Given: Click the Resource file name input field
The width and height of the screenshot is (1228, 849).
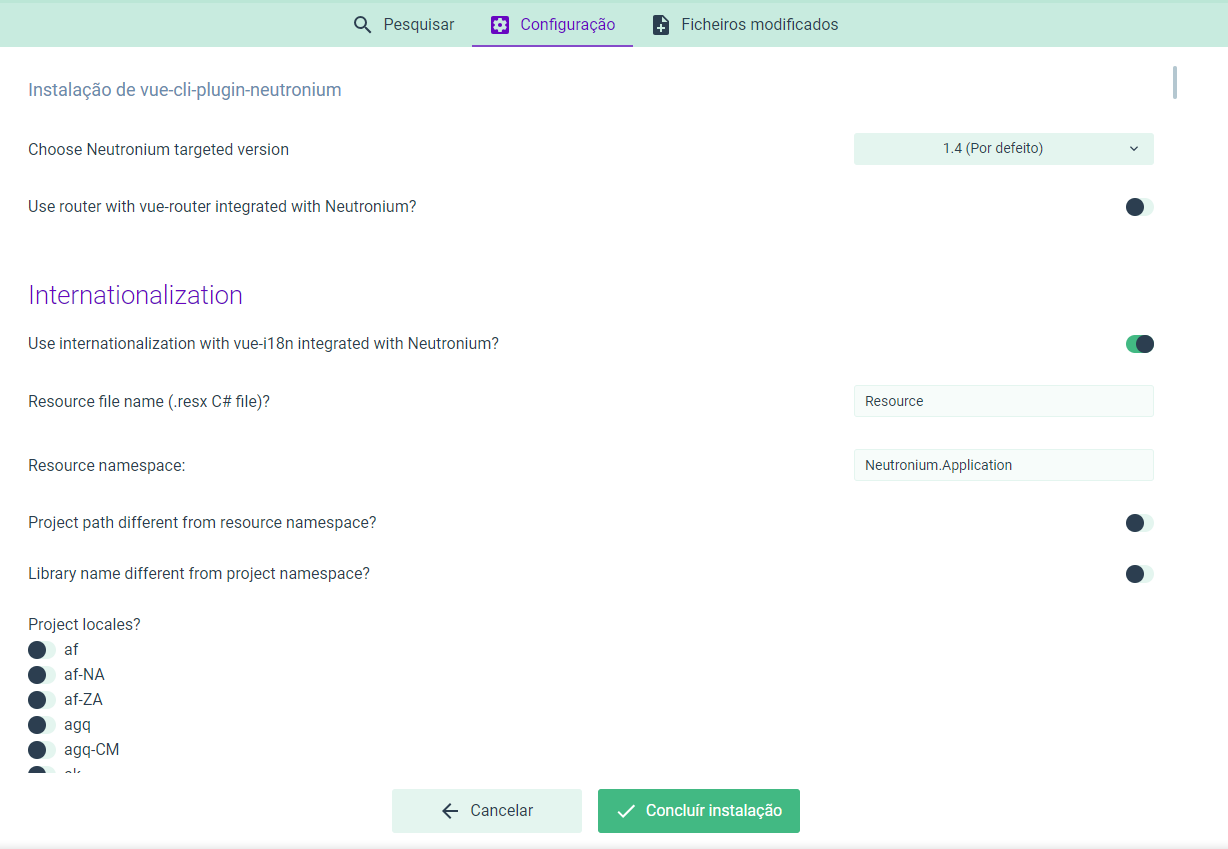Looking at the screenshot, I should point(1003,401).
